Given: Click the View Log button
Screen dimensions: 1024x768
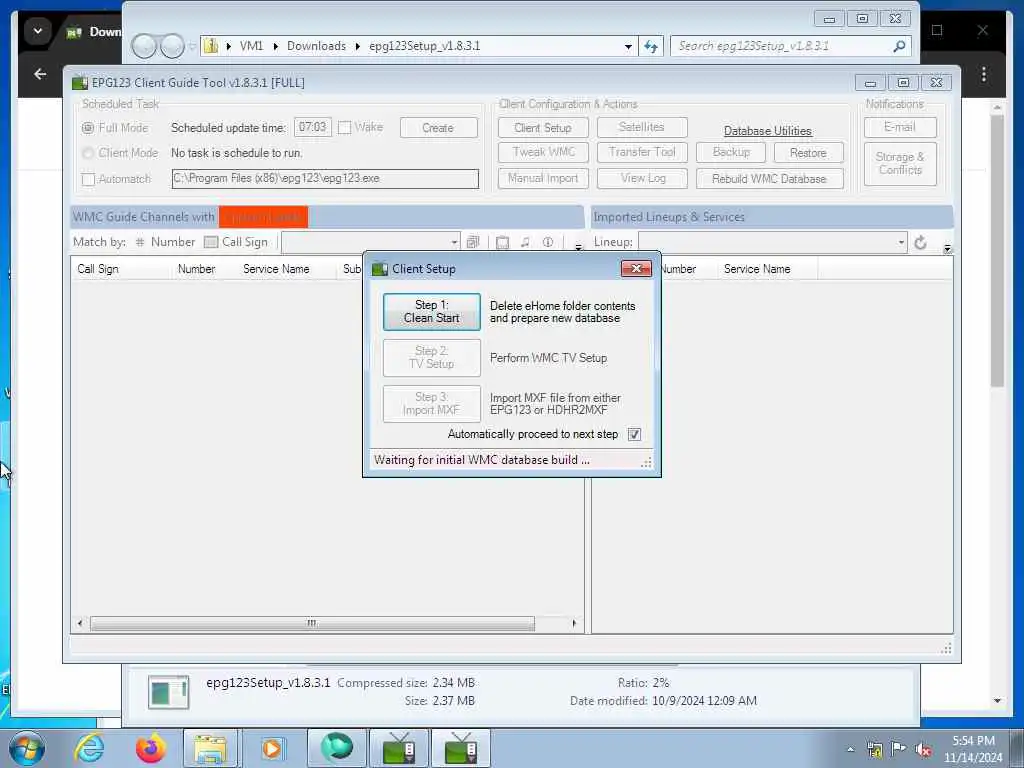Looking at the screenshot, I should tap(642, 178).
